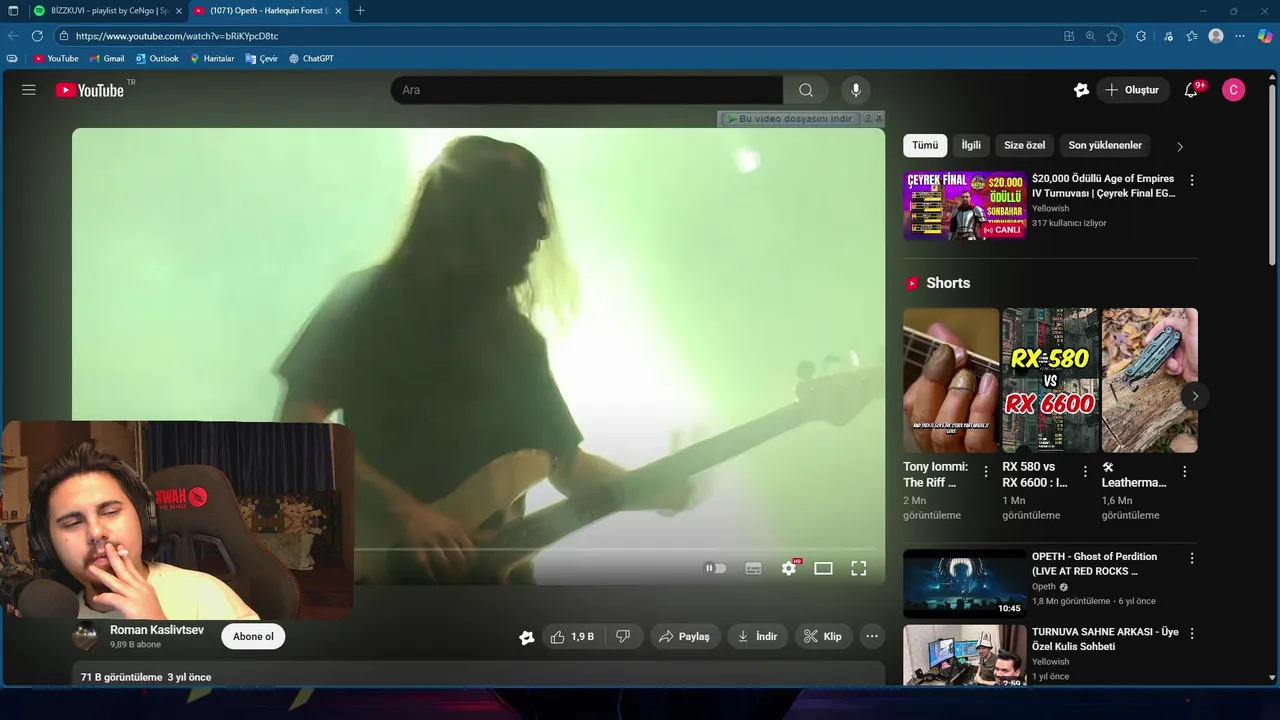This screenshot has height=720, width=1280.
Task: Enter fullscreen mode
Action: pos(858,568)
